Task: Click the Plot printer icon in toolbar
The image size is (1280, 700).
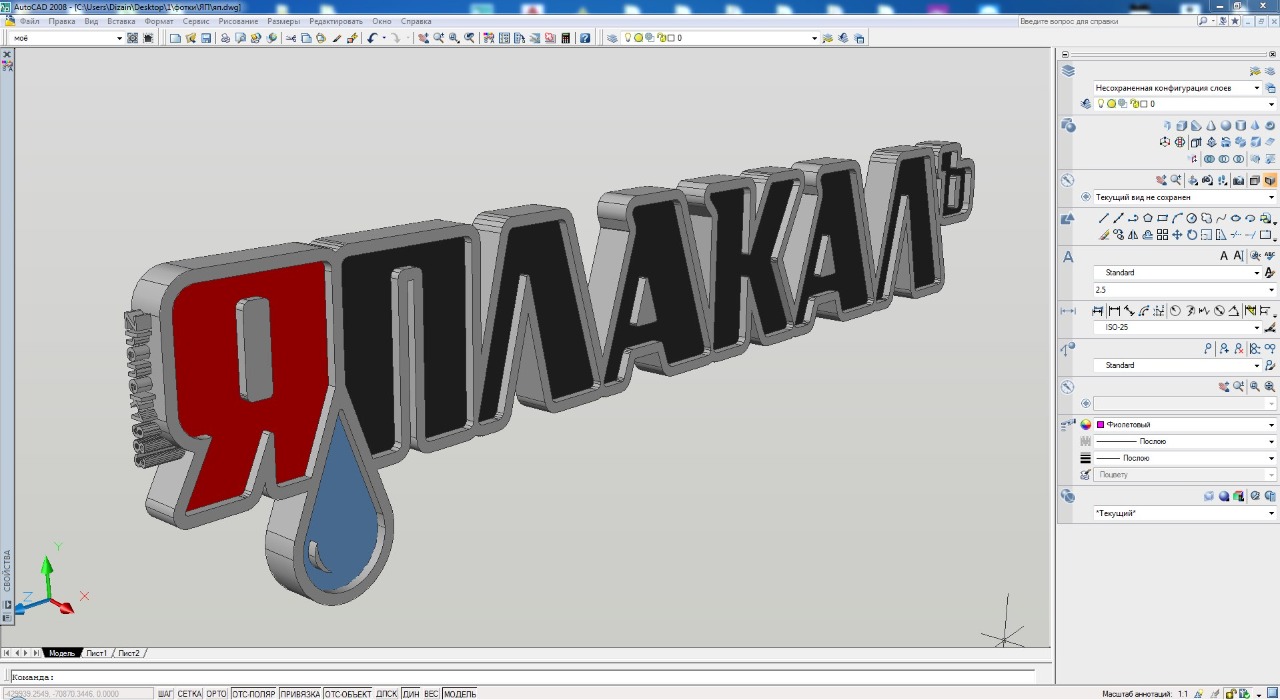Action: pos(225,38)
